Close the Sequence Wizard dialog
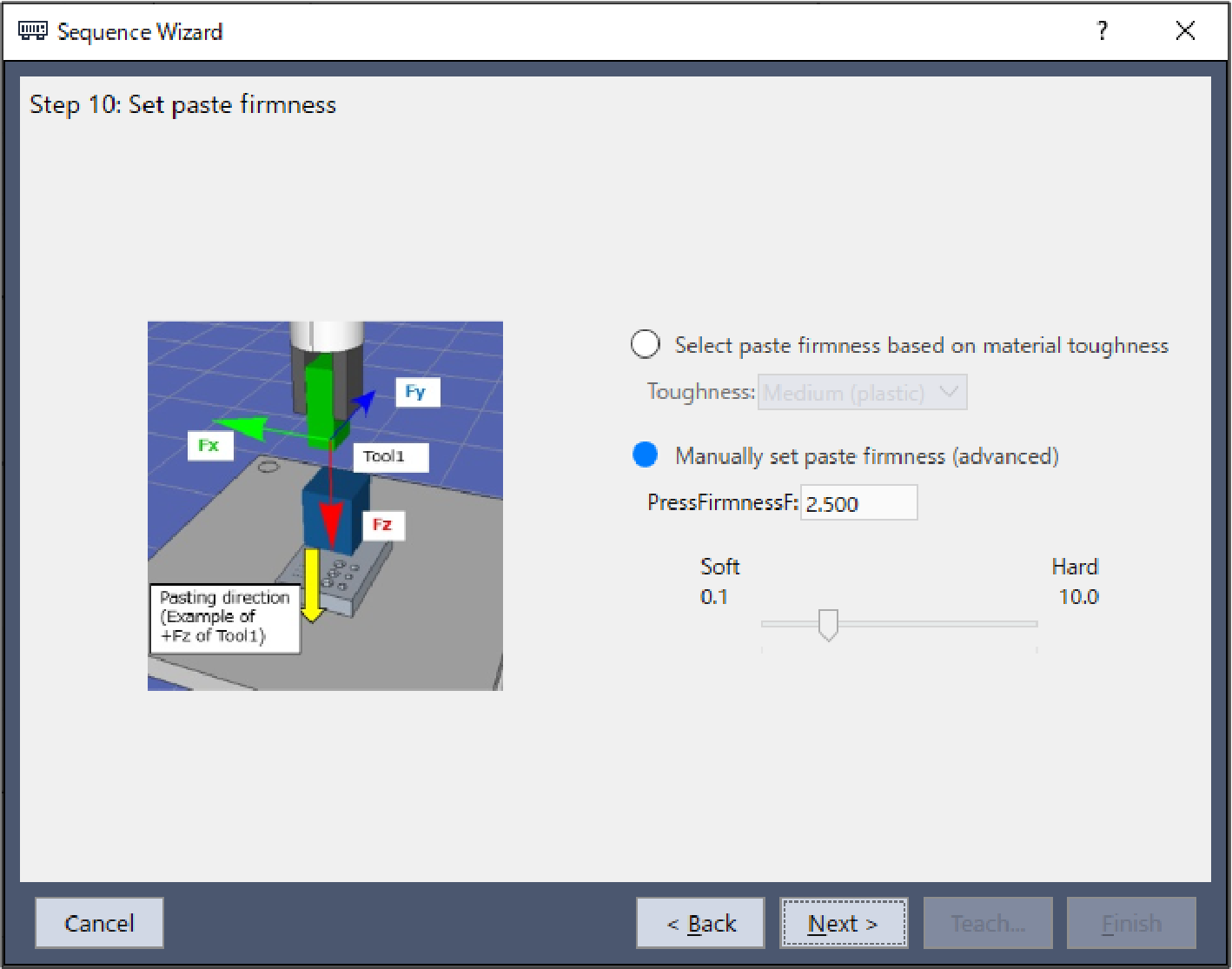 1185,31
